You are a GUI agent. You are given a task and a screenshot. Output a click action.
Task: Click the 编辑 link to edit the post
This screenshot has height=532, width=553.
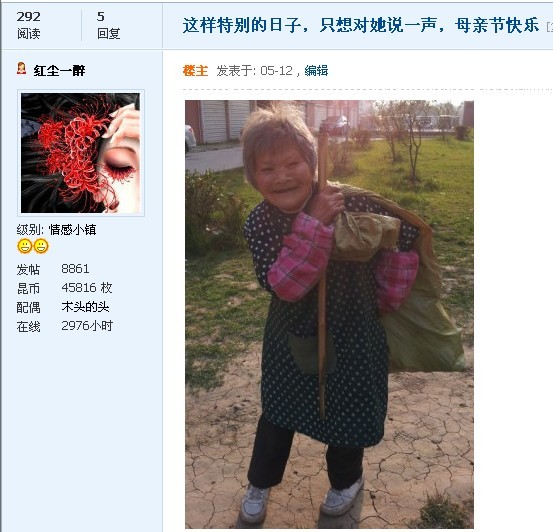(x=316, y=71)
